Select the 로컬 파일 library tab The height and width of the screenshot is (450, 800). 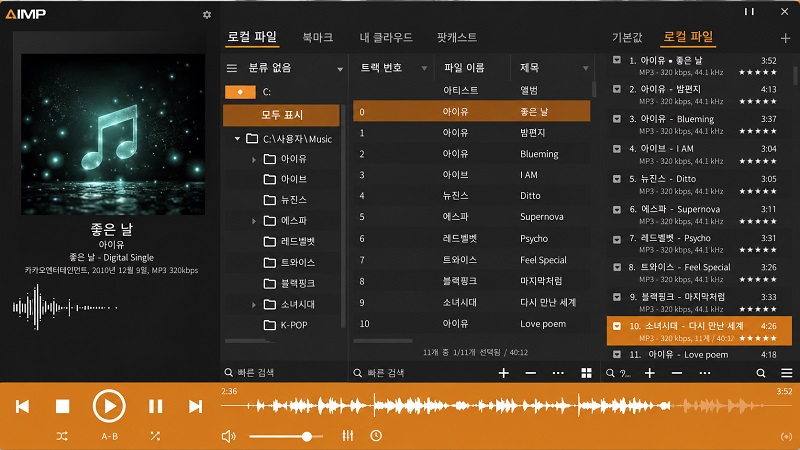[x=252, y=37]
